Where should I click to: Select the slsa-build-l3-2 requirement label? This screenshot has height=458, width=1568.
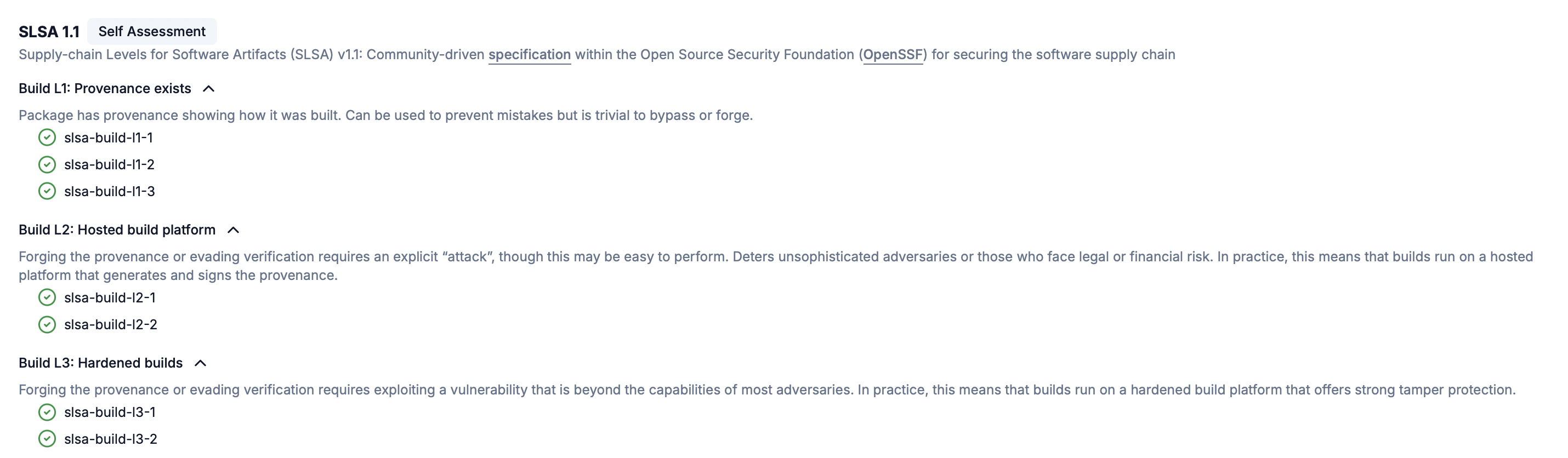tap(110, 438)
